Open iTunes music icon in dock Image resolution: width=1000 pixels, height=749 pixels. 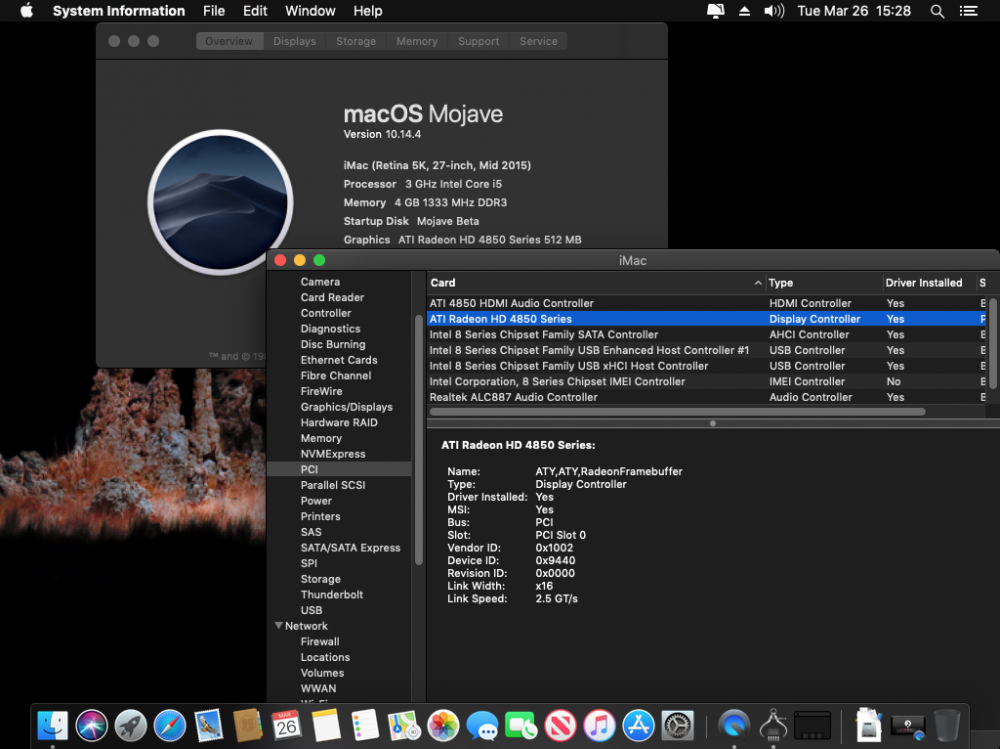click(x=599, y=726)
